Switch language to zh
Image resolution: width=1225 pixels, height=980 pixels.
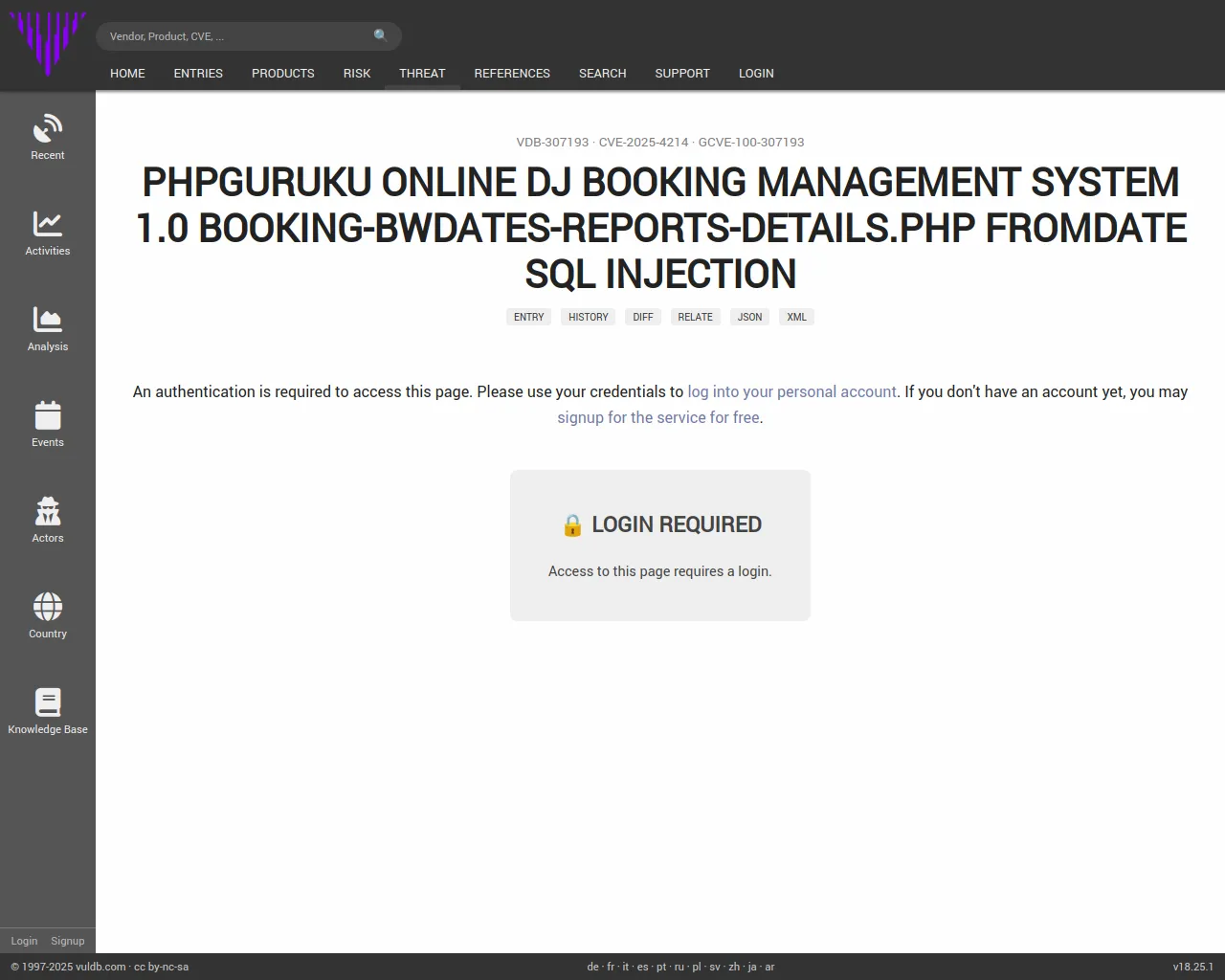tap(734, 967)
